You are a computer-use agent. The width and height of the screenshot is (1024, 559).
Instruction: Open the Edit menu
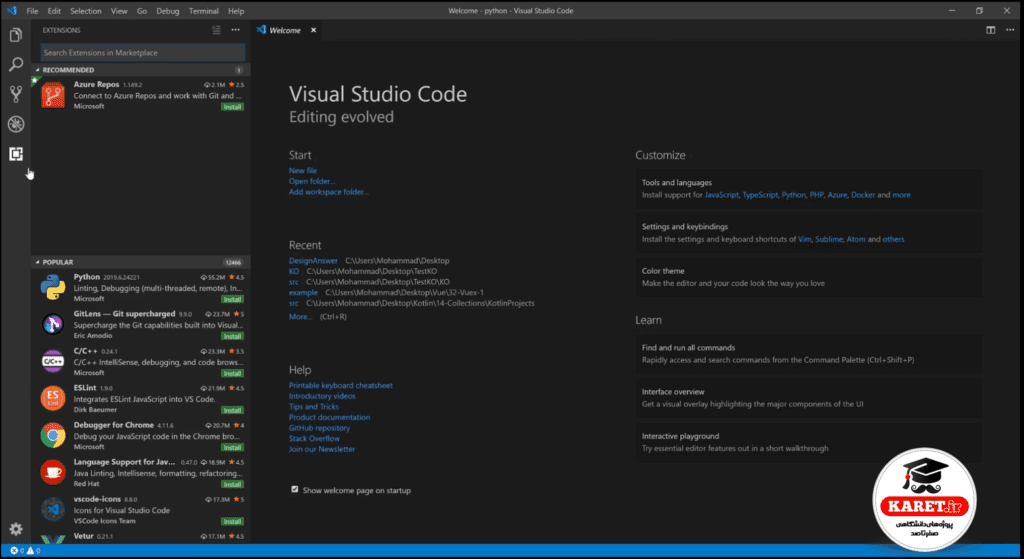(x=54, y=11)
